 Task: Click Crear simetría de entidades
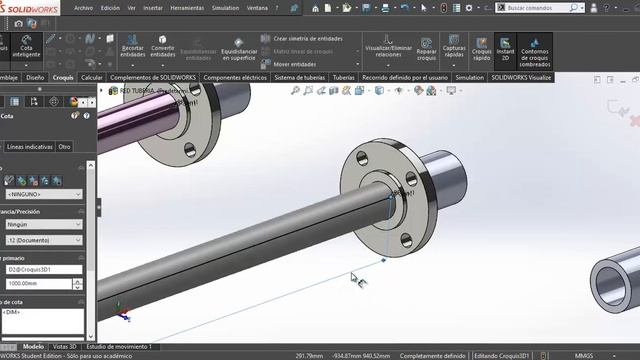[302, 38]
